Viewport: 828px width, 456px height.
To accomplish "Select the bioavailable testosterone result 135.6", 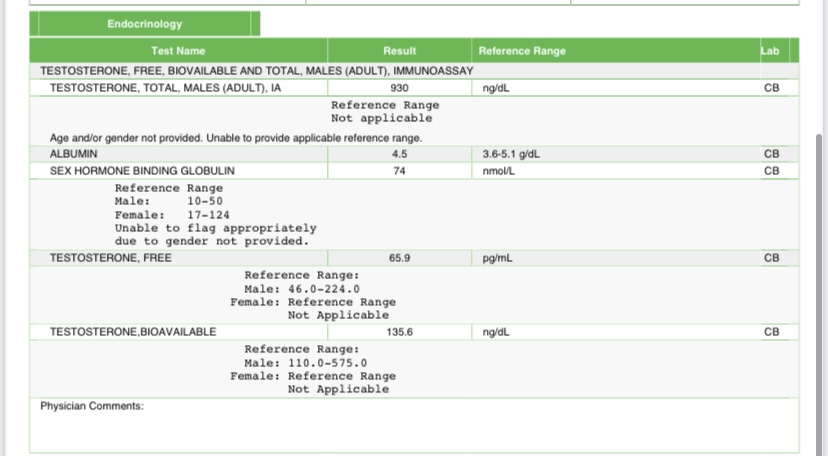I will point(399,332).
